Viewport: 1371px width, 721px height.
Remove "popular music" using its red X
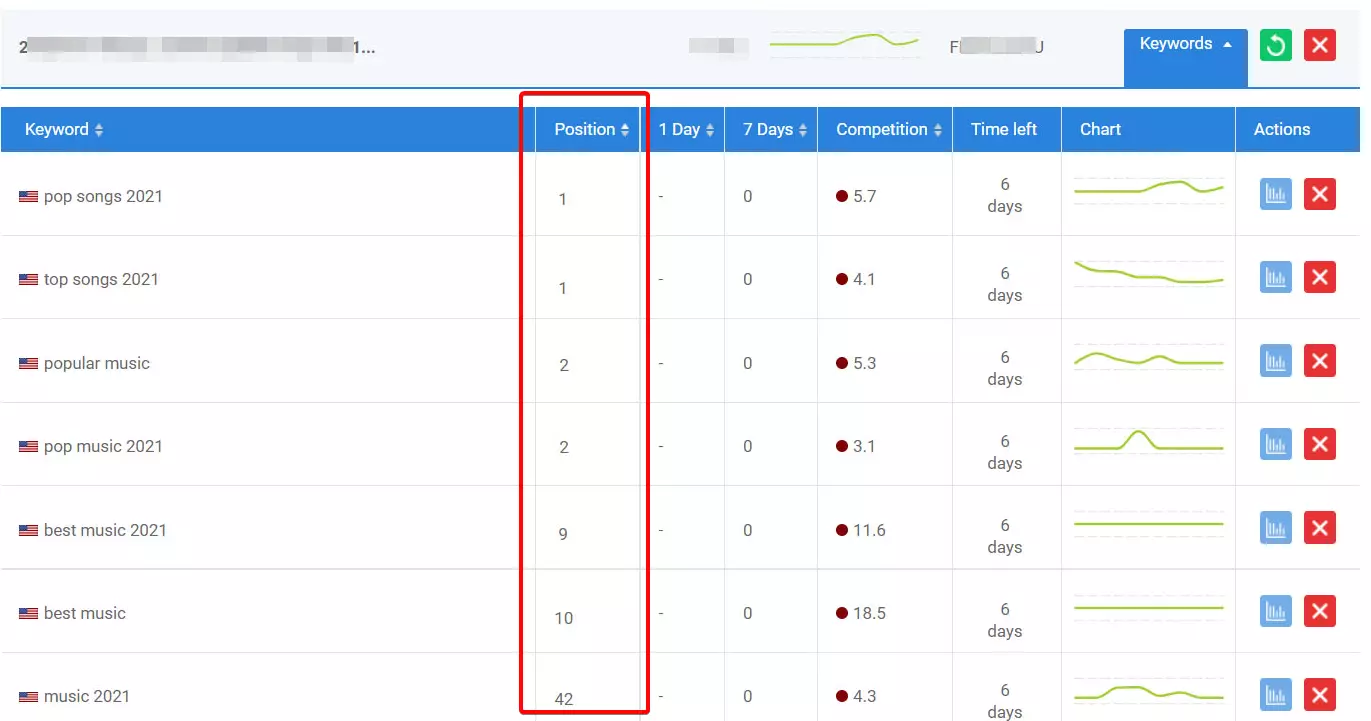click(x=1320, y=360)
